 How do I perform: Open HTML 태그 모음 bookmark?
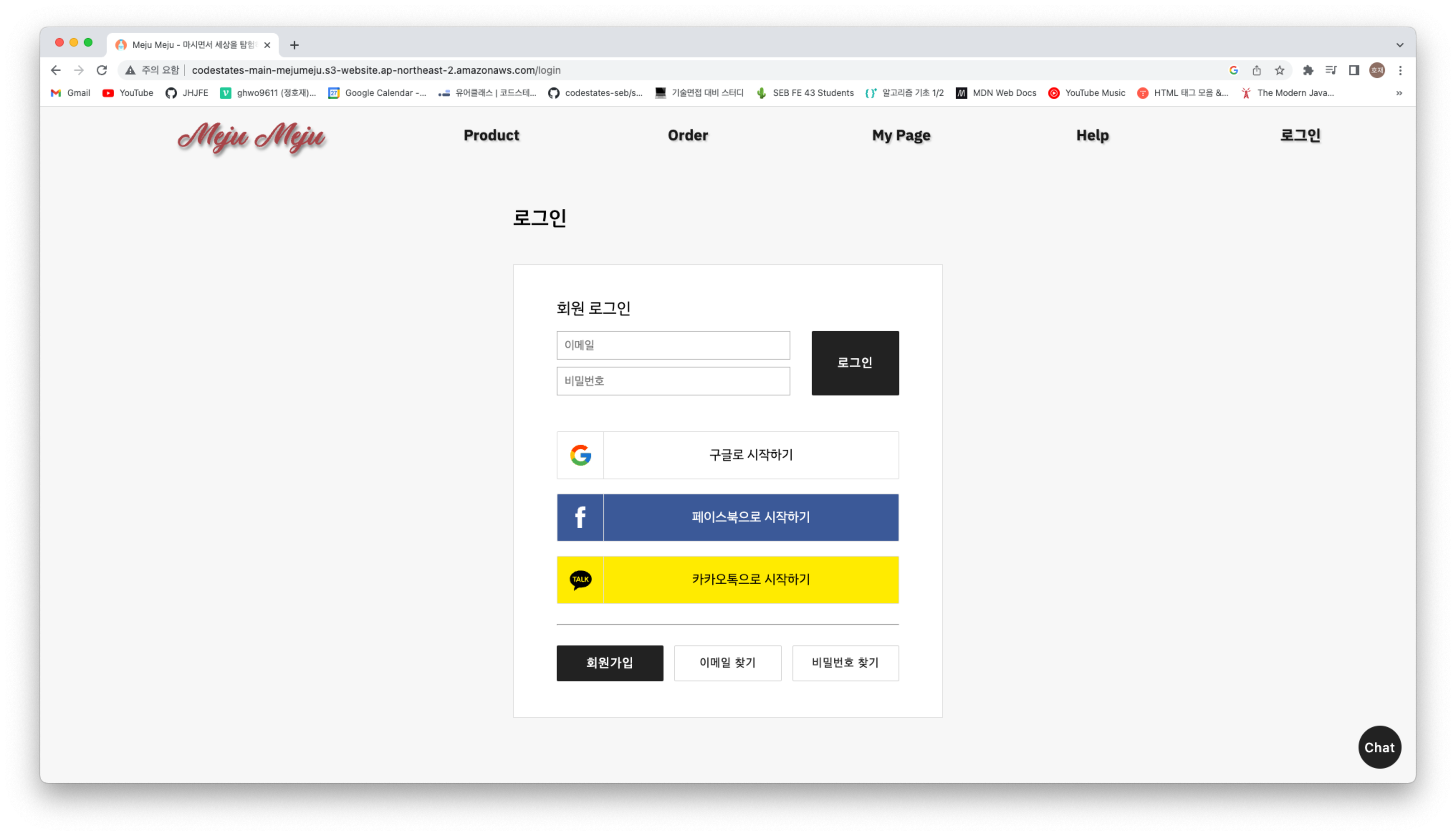1183,93
